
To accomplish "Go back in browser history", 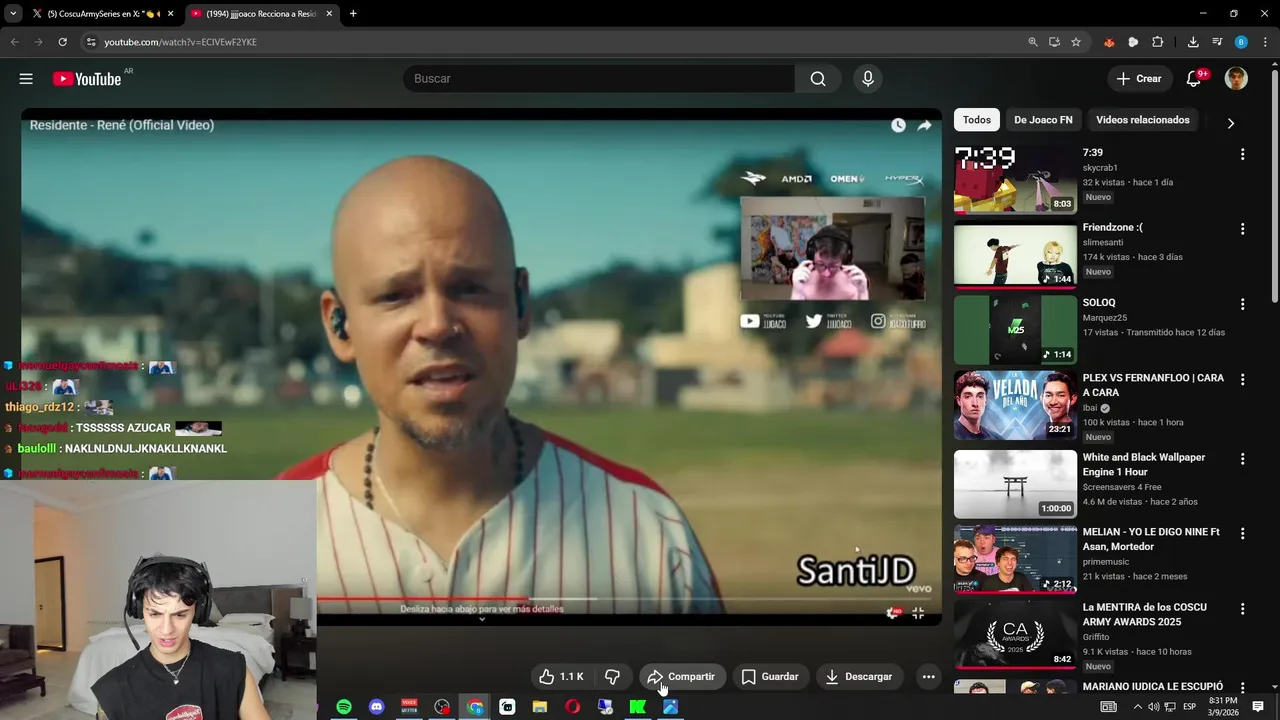I will coord(14,42).
